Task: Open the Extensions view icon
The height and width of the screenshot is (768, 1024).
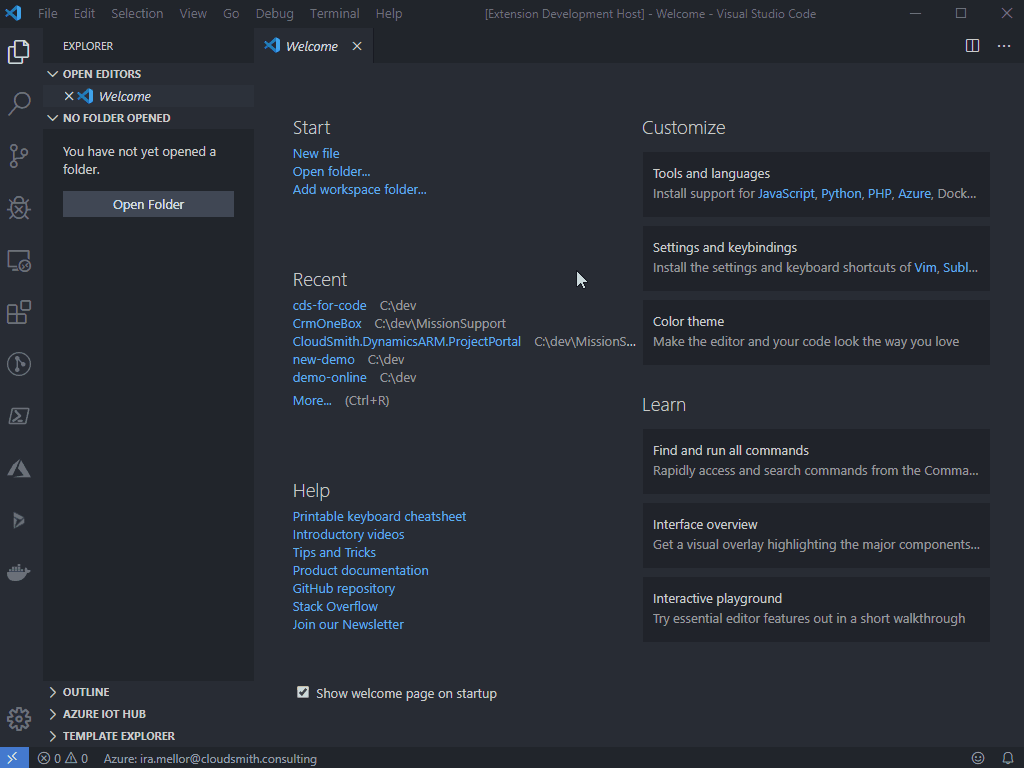Action: tap(19, 312)
